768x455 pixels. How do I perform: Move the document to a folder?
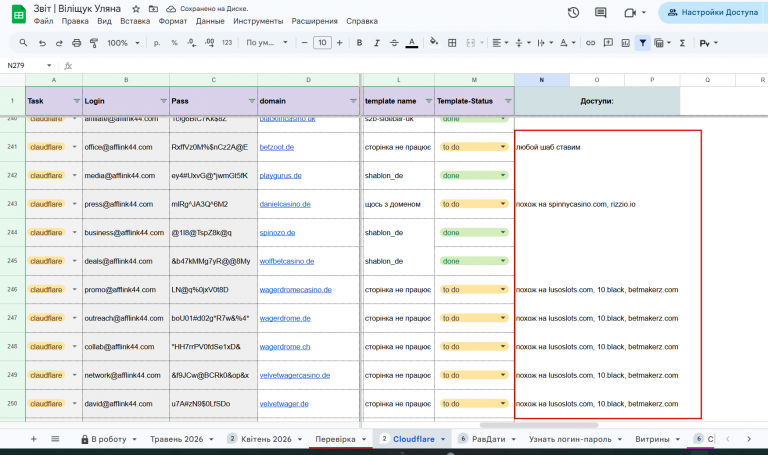[x=153, y=9]
